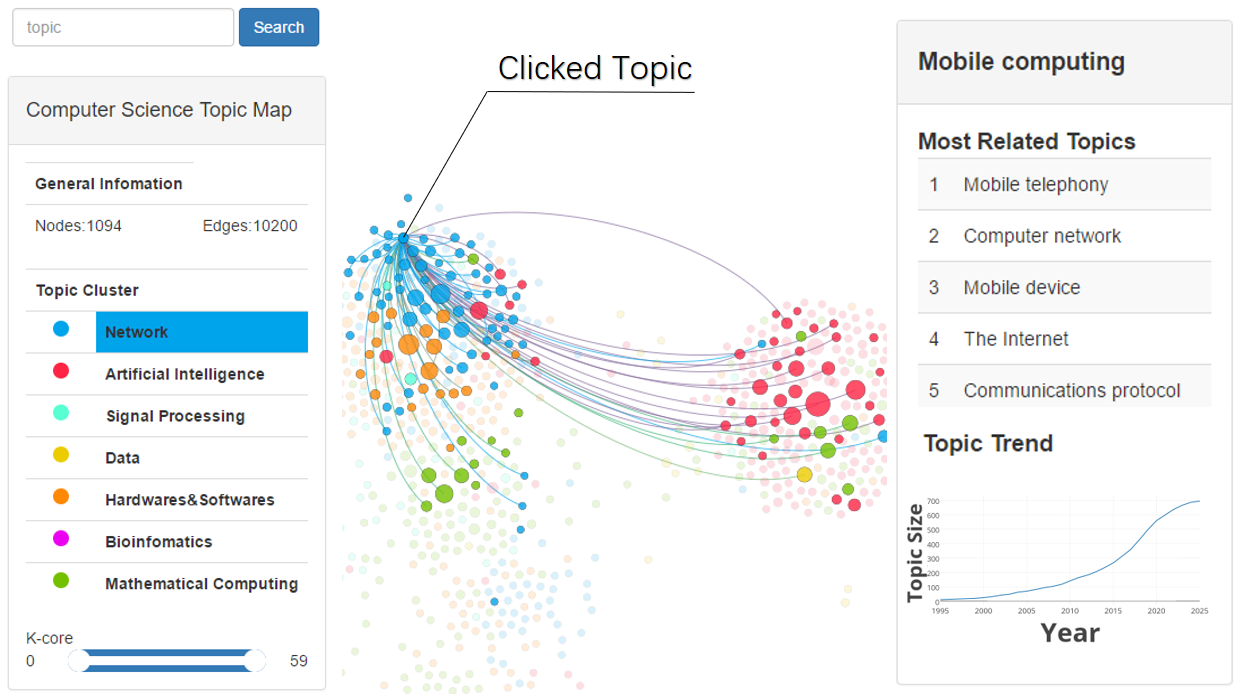This screenshot has width=1238, height=694.
Task: Select the Mathematical Computing cluster
Action: tap(201, 584)
